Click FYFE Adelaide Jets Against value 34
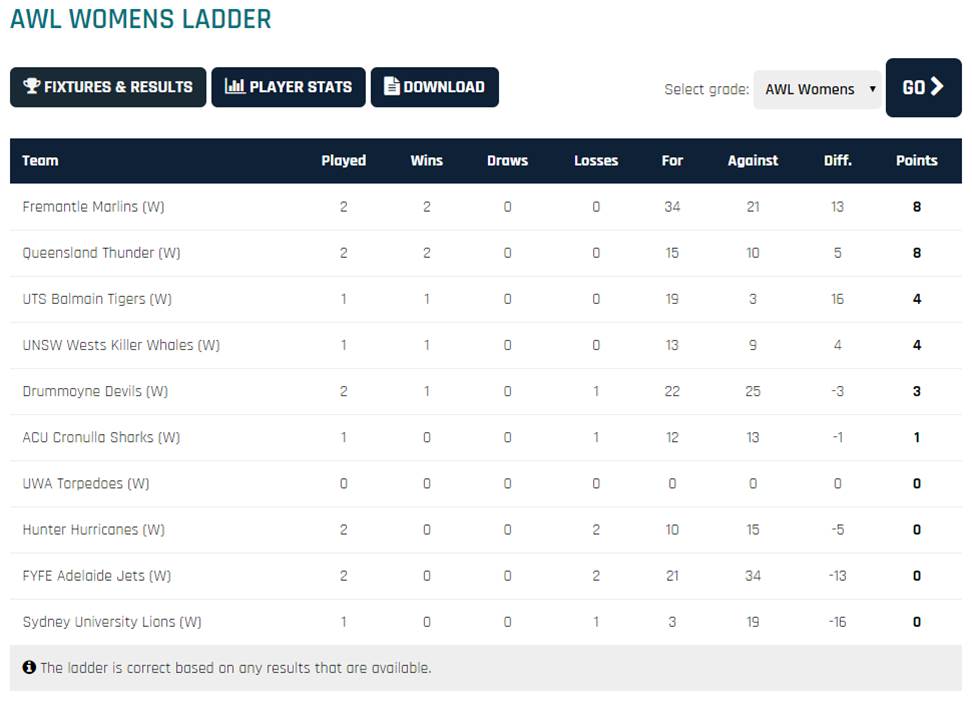The width and height of the screenshot is (972, 703). (x=753, y=576)
